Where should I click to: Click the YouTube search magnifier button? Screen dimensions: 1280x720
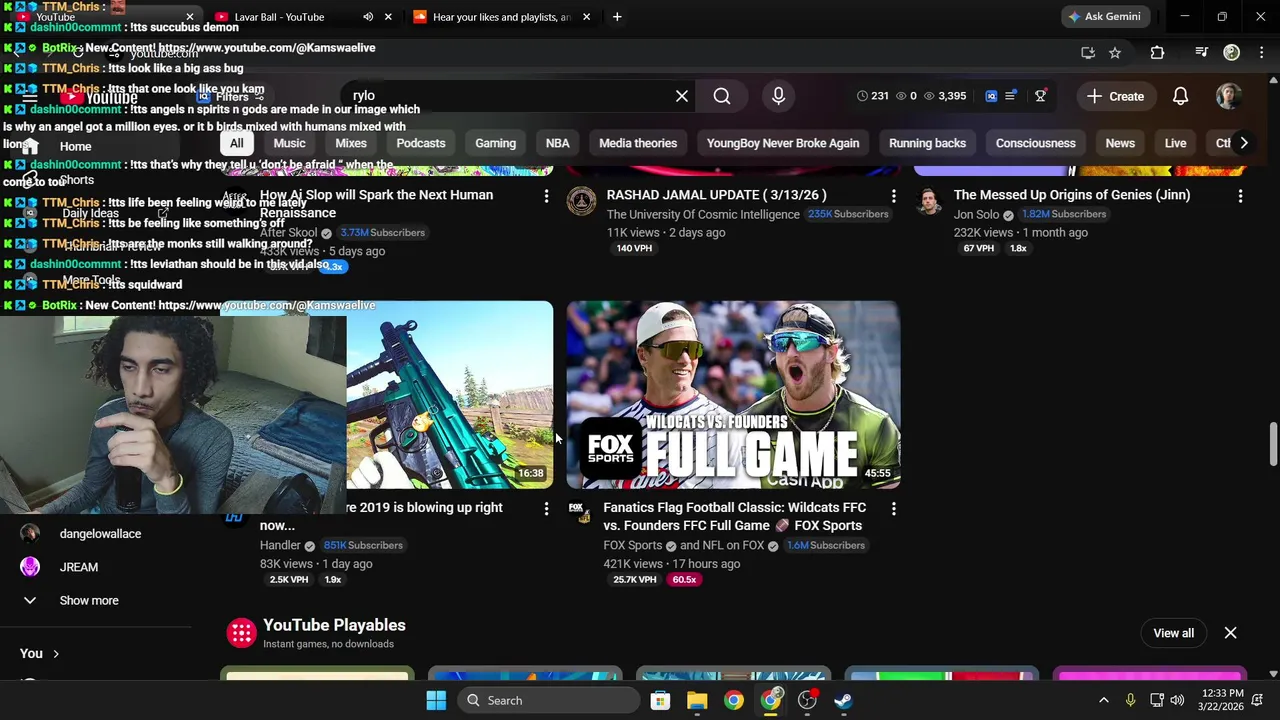point(722,96)
